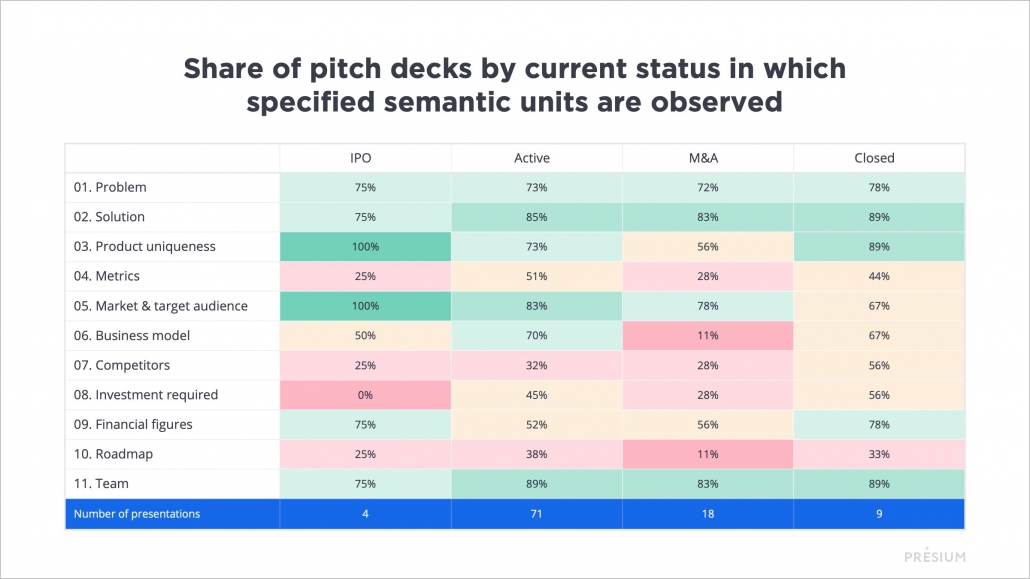Click the chart title text

[x=515, y=85]
